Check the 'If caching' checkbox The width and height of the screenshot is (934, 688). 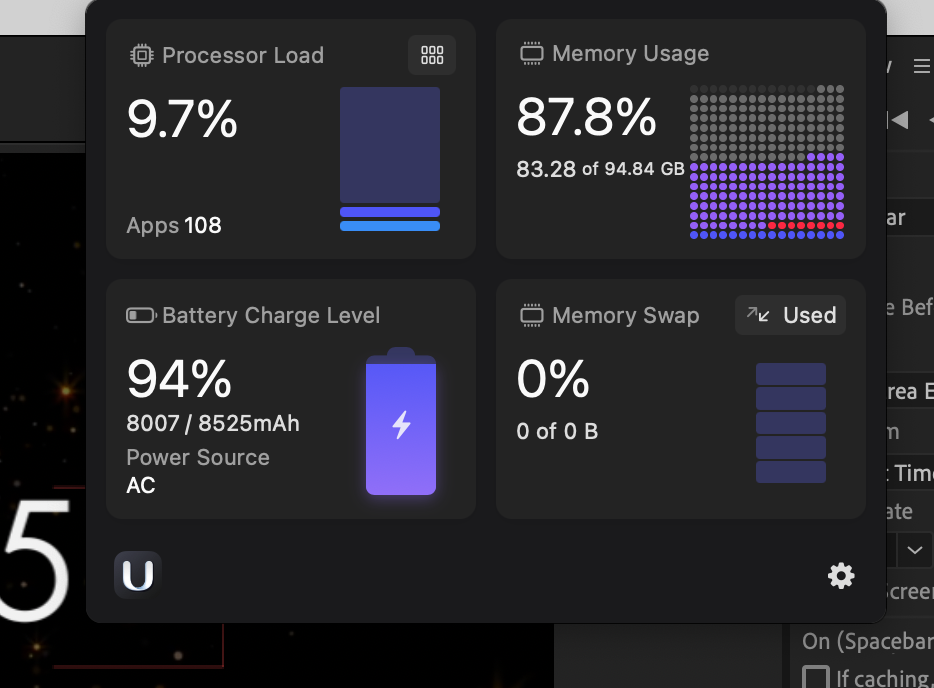point(816,677)
